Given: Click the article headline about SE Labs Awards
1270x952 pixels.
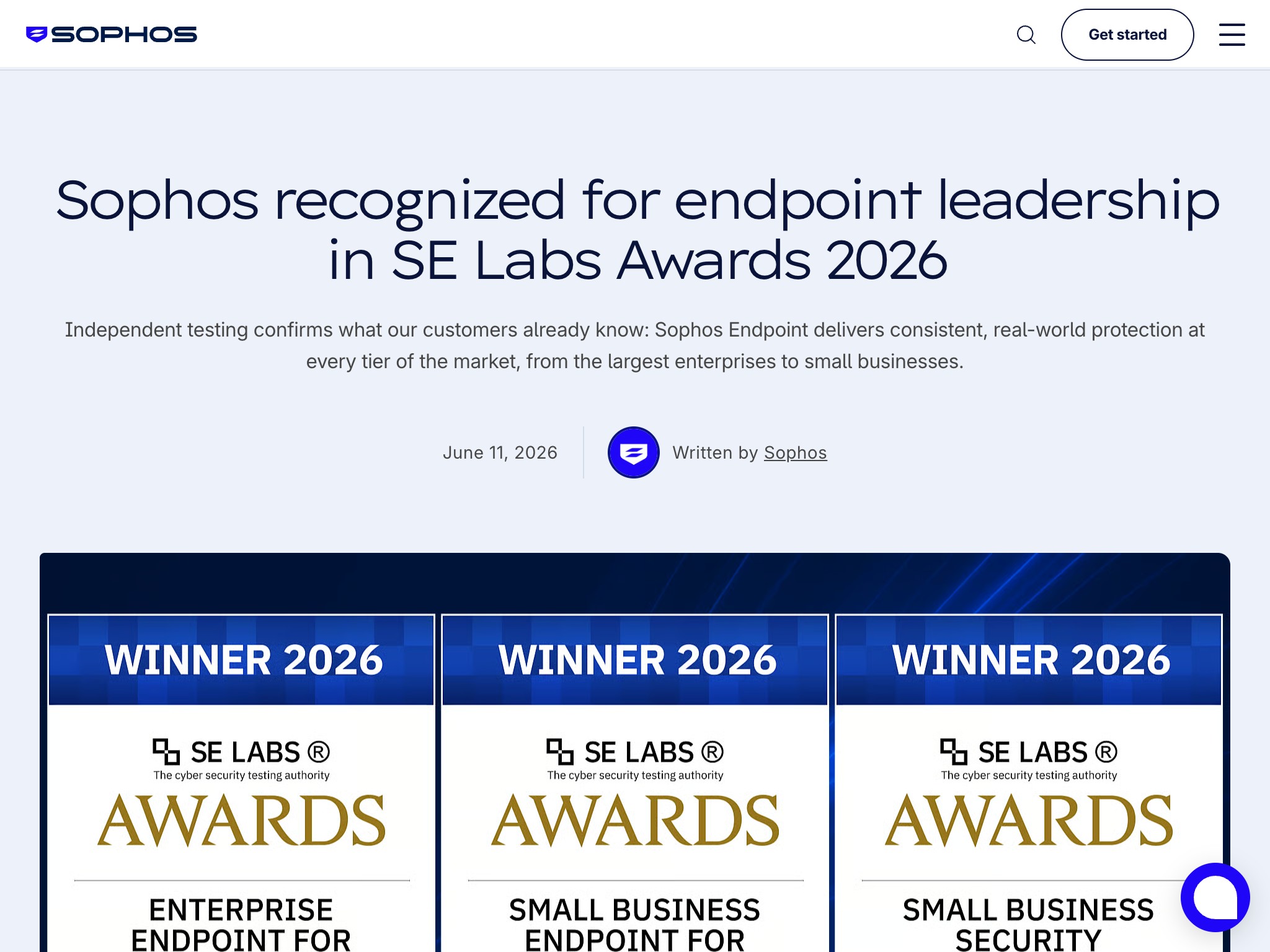Looking at the screenshot, I should point(637,229).
